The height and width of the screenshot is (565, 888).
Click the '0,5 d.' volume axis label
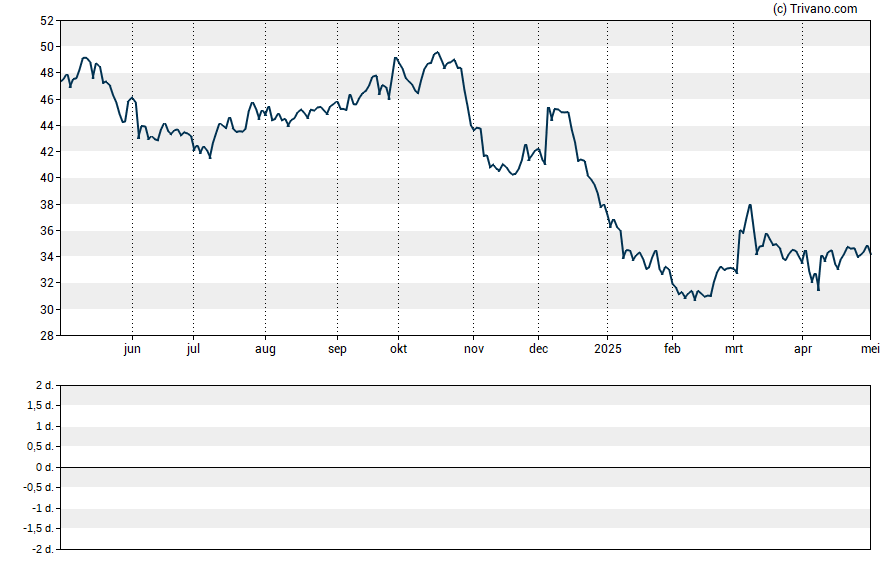coord(41,446)
